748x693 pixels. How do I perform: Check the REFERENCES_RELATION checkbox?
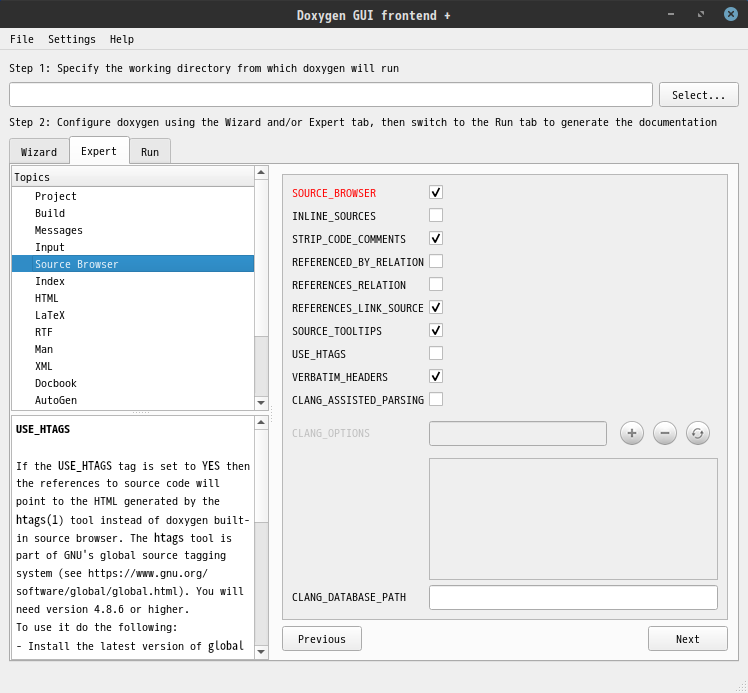[436, 284]
